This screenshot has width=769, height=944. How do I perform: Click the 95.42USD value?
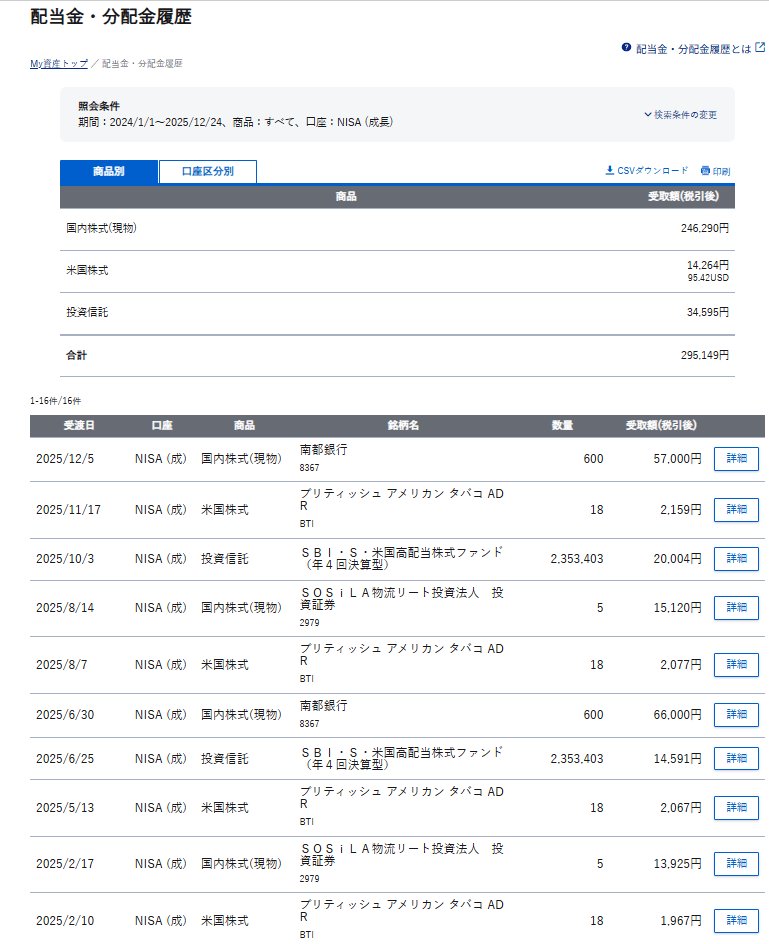tap(708, 278)
